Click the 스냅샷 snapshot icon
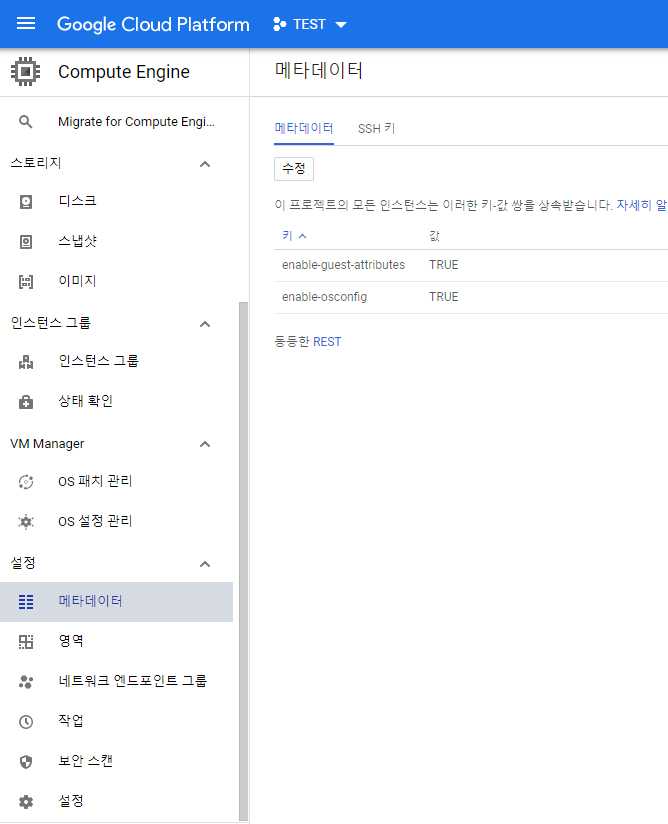The height and width of the screenshot is (824, 668). point(26,242)
